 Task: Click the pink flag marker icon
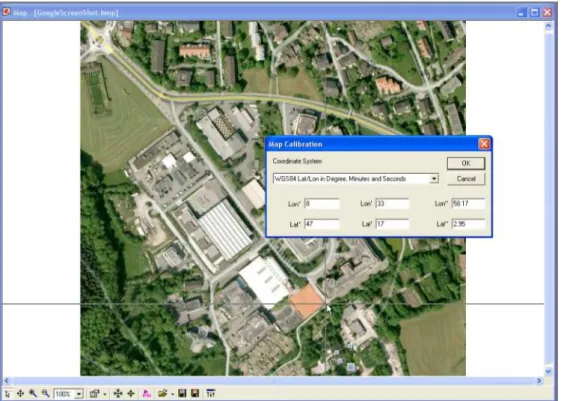pos(147,393)
